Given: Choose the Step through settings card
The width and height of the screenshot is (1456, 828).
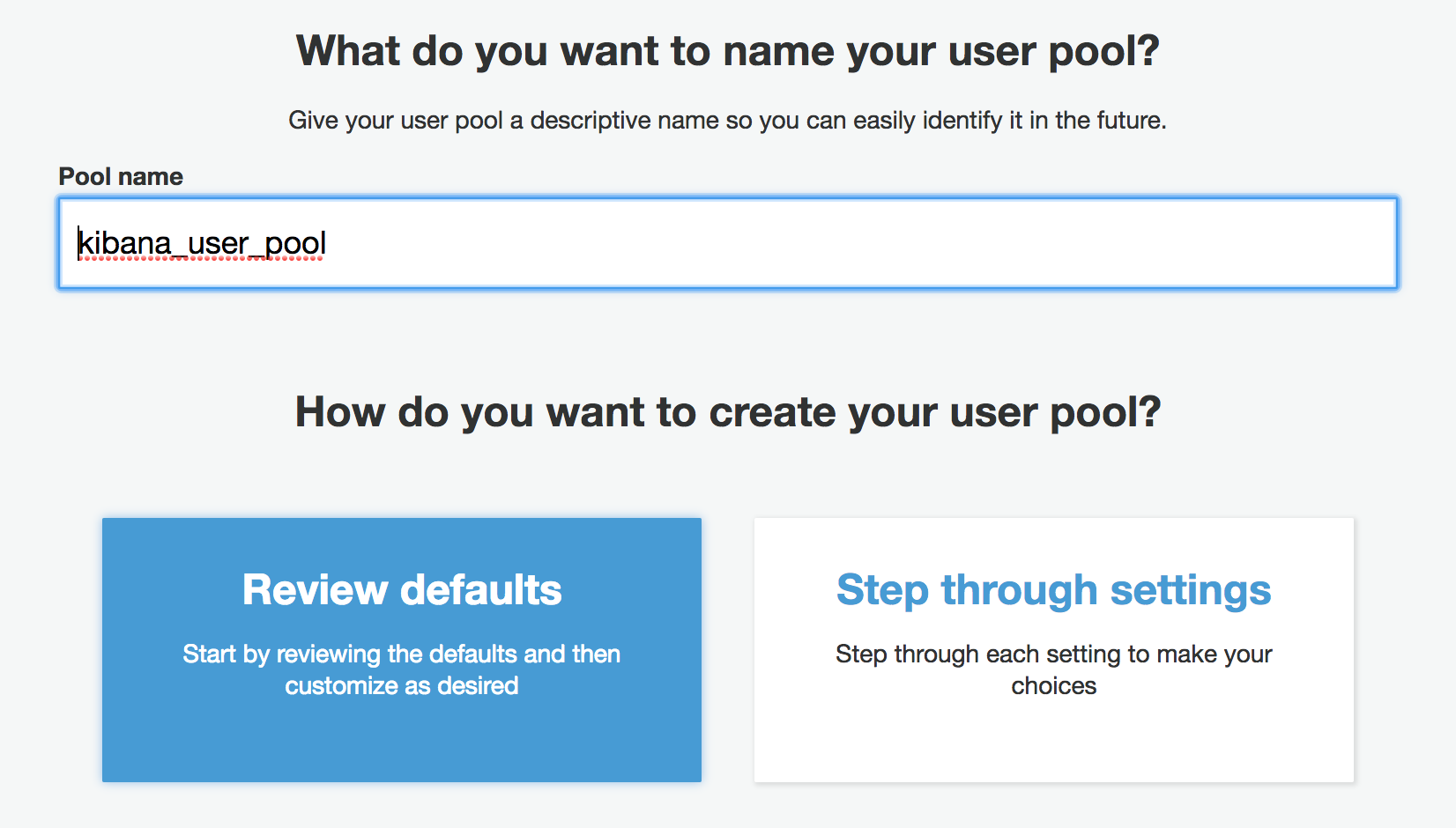Looking at the screenshot, I should pos(1054,650).
